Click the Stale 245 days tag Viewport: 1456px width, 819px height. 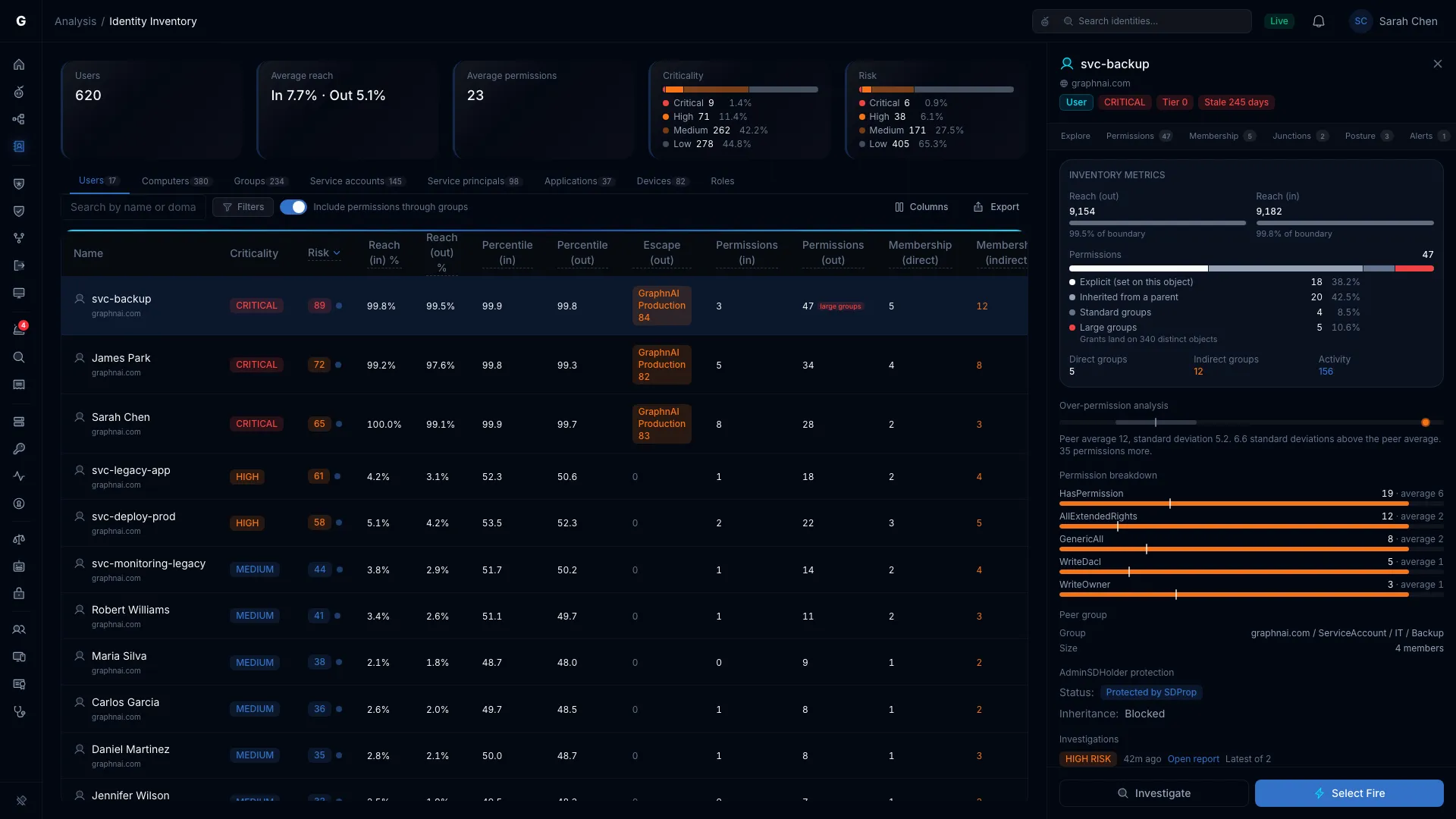click(1236, 102)
